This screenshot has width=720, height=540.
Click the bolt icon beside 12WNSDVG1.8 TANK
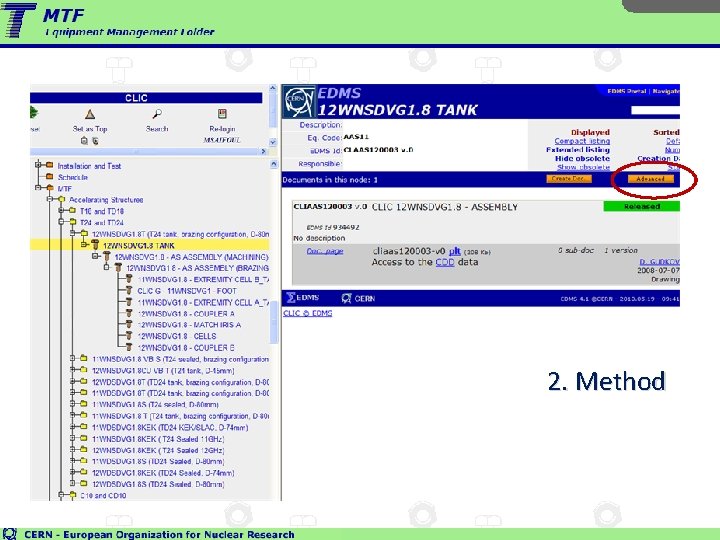point(96,245)
